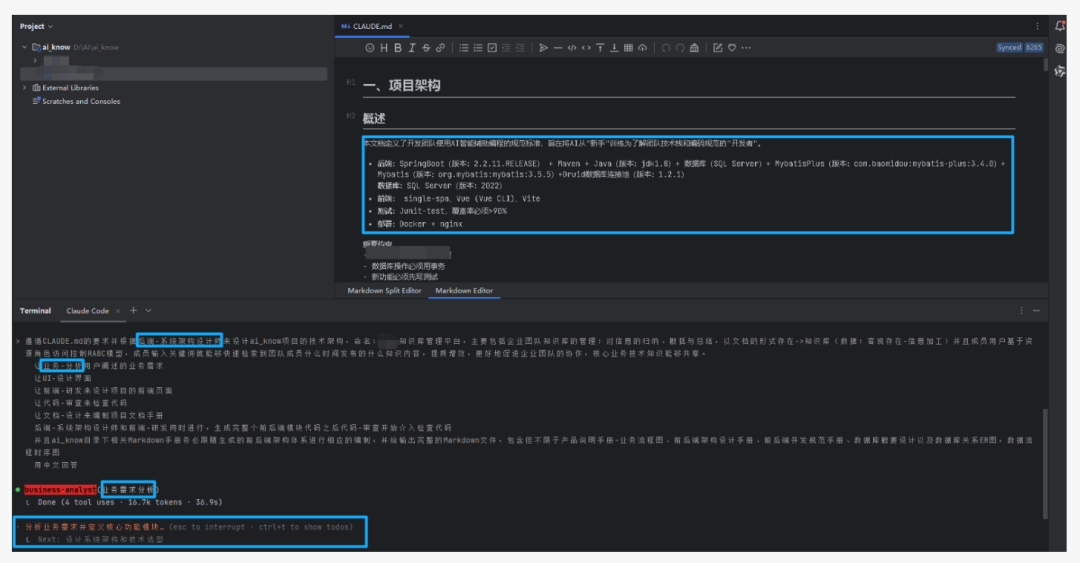Click the 6265 word count badge
This screenshot has height=563, width=1080.
1034,48
